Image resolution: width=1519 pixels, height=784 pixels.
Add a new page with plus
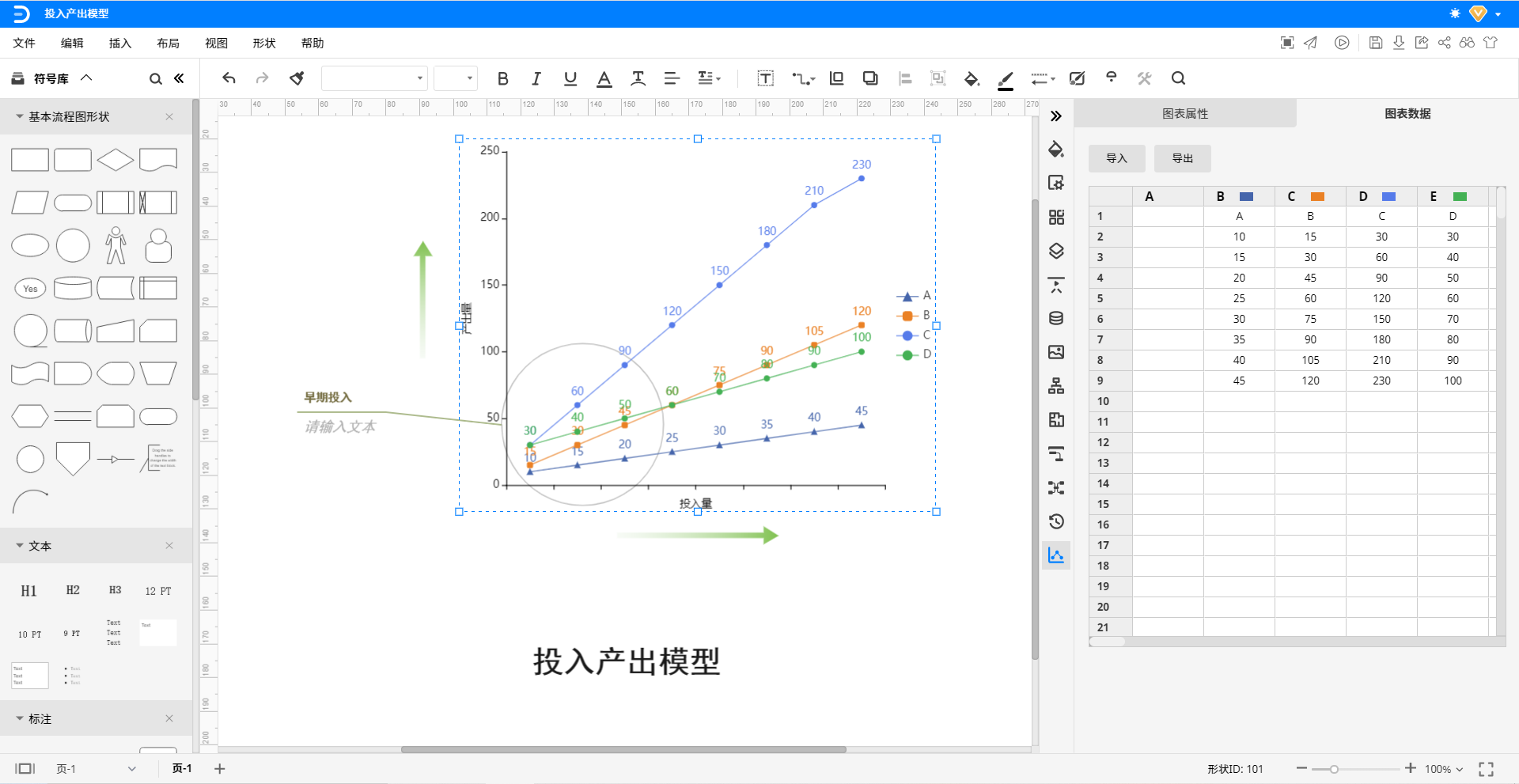coord(220,768)
